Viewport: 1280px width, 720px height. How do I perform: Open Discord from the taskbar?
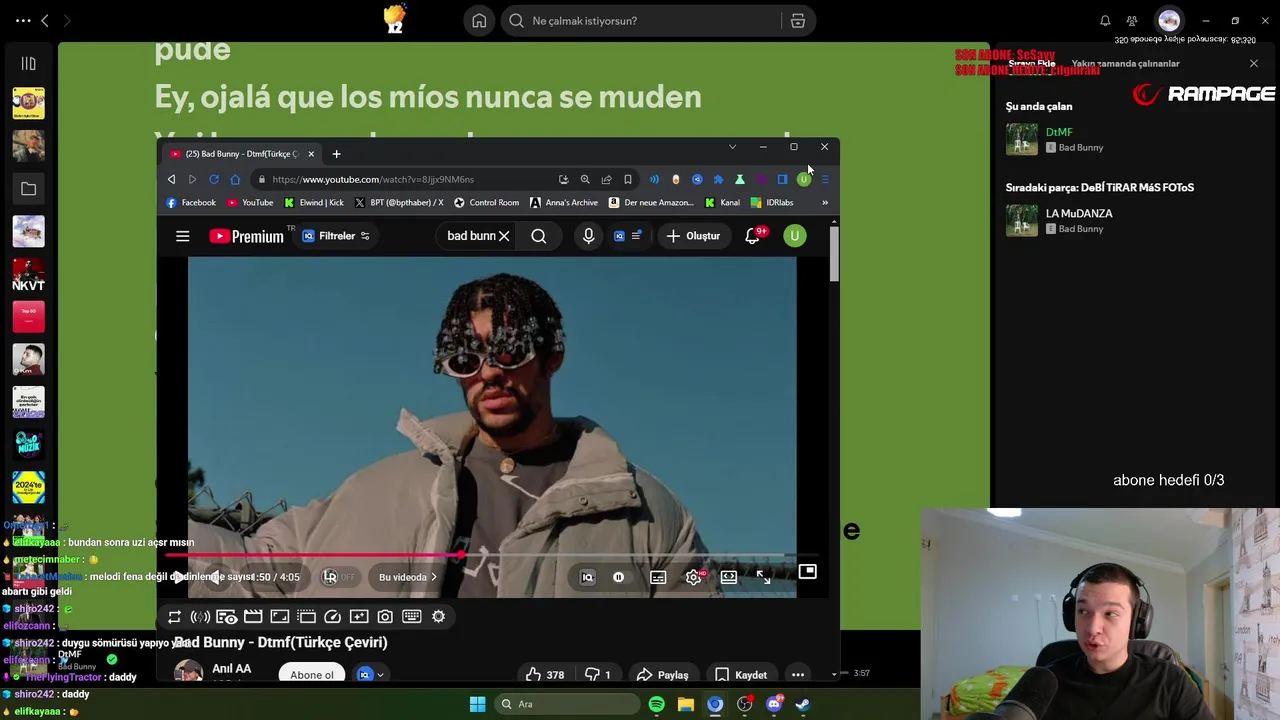point(773,704)
